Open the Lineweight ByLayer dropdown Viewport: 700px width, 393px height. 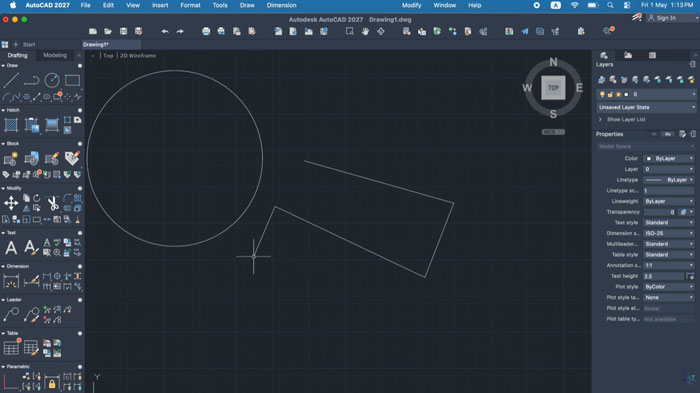point(669,201)
